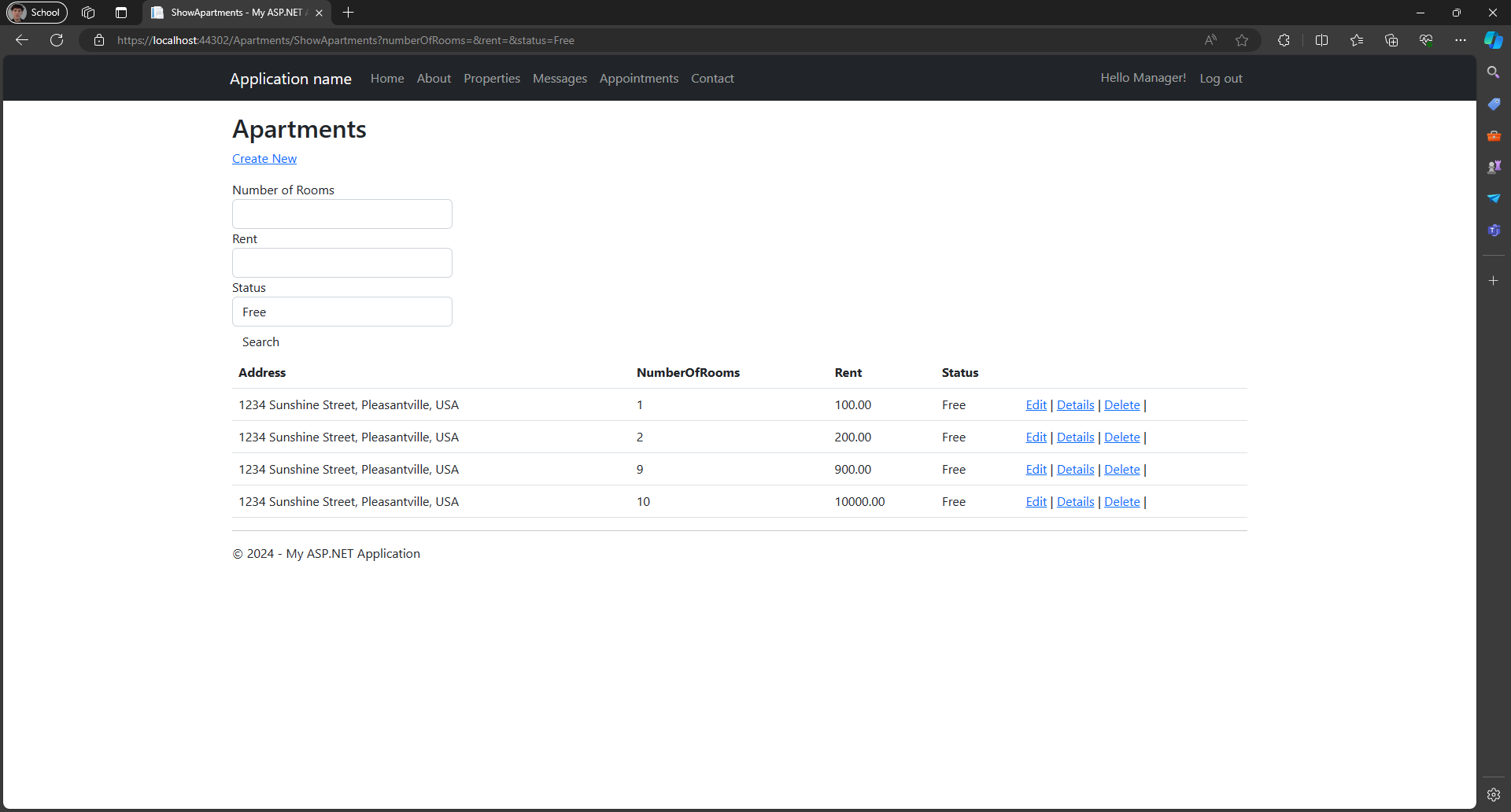
Task: Click the Rent column header
Action: click(x=848, y=373)
